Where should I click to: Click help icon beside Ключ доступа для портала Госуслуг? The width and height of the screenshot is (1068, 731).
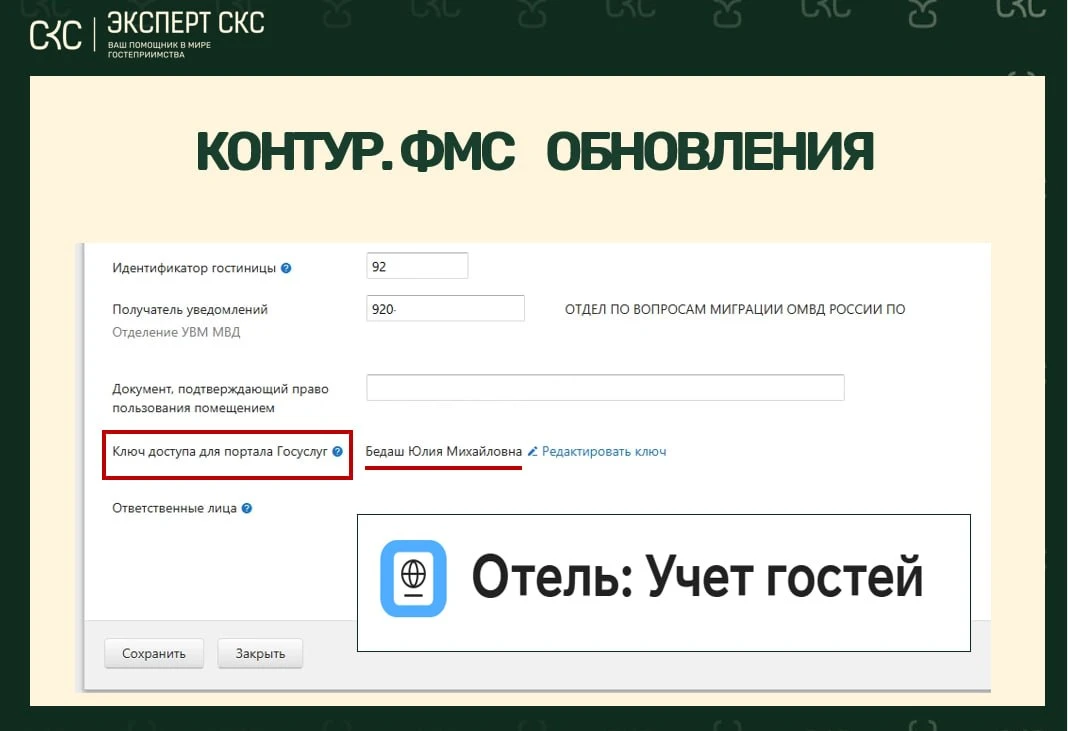pos(337,451)
